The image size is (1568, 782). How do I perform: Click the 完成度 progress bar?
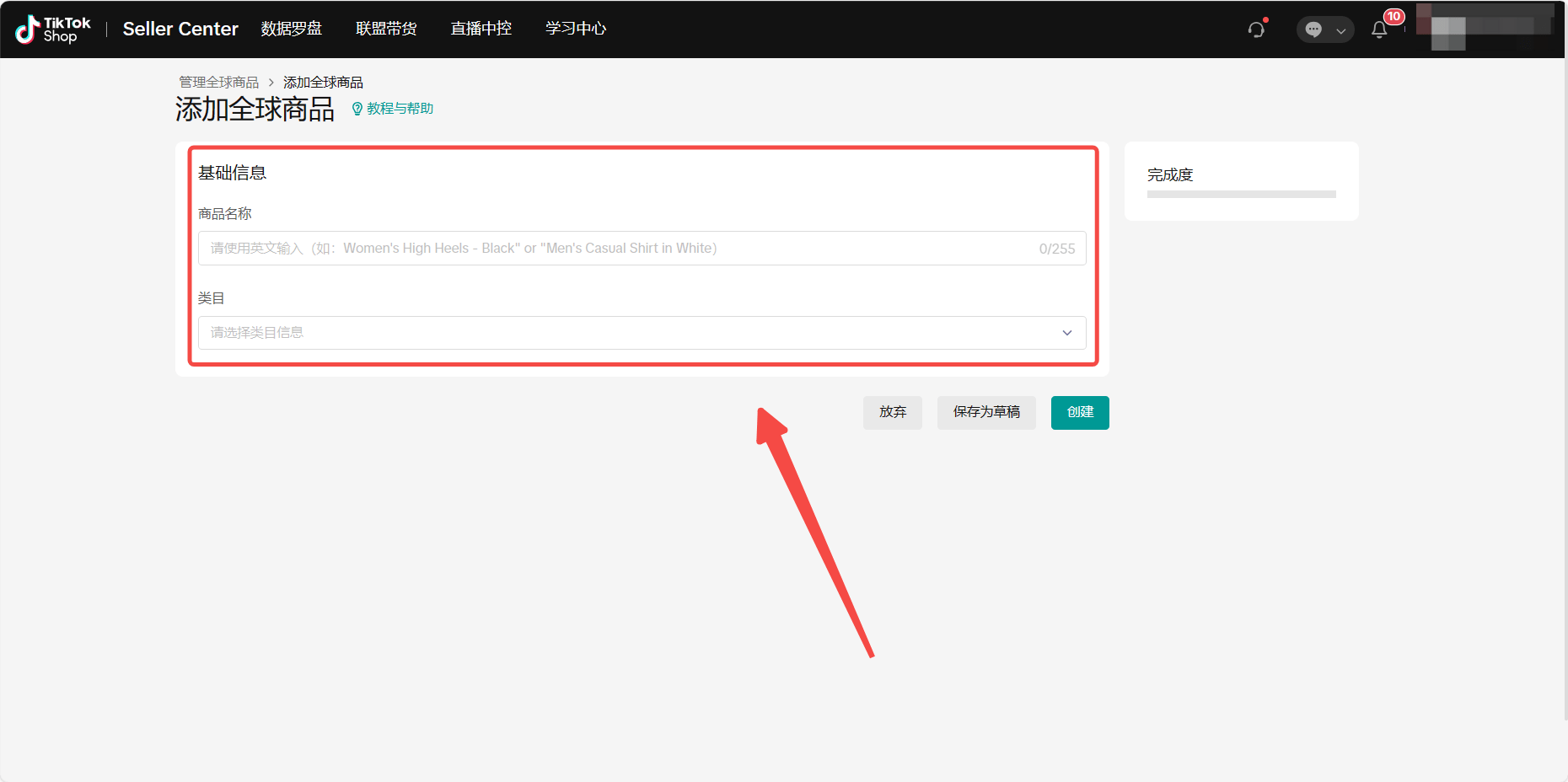[1240, 193]
